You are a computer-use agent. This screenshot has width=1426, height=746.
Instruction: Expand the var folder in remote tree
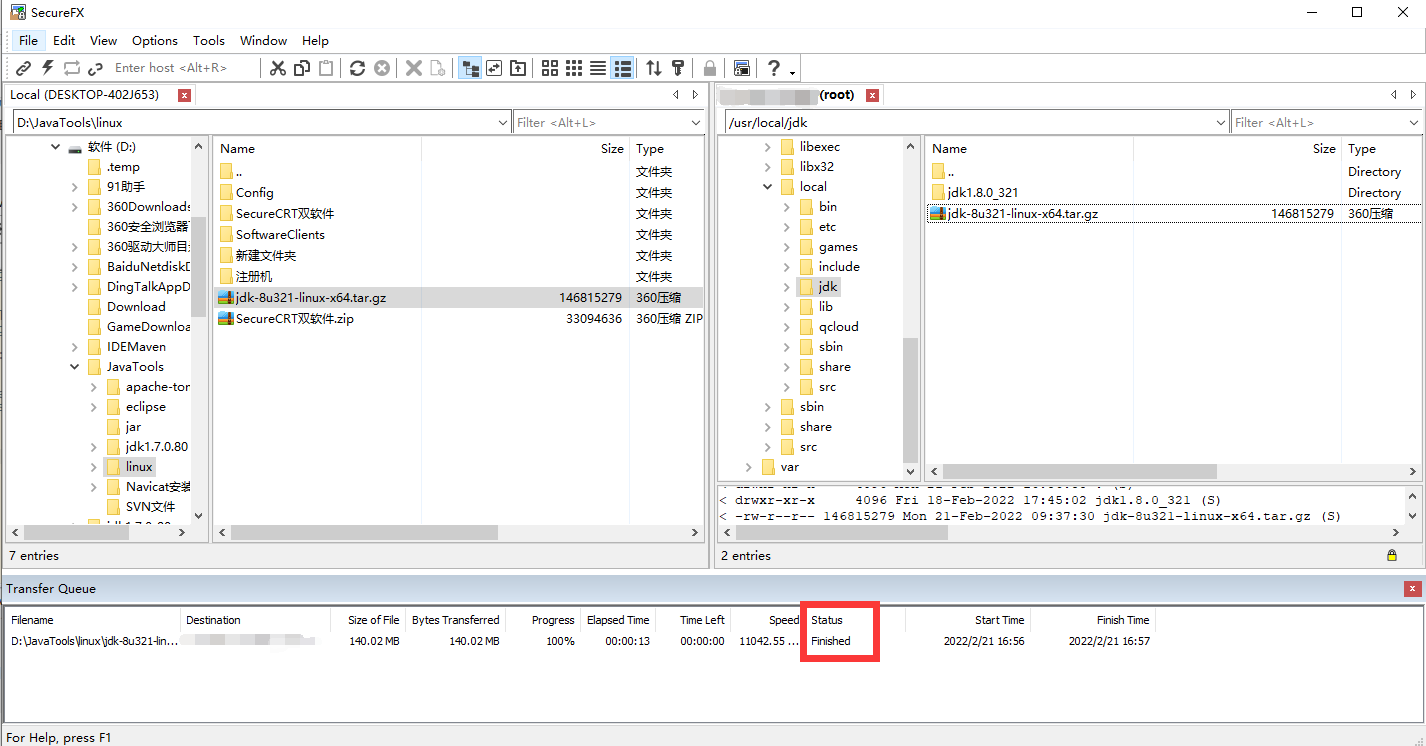coord(749,467)
